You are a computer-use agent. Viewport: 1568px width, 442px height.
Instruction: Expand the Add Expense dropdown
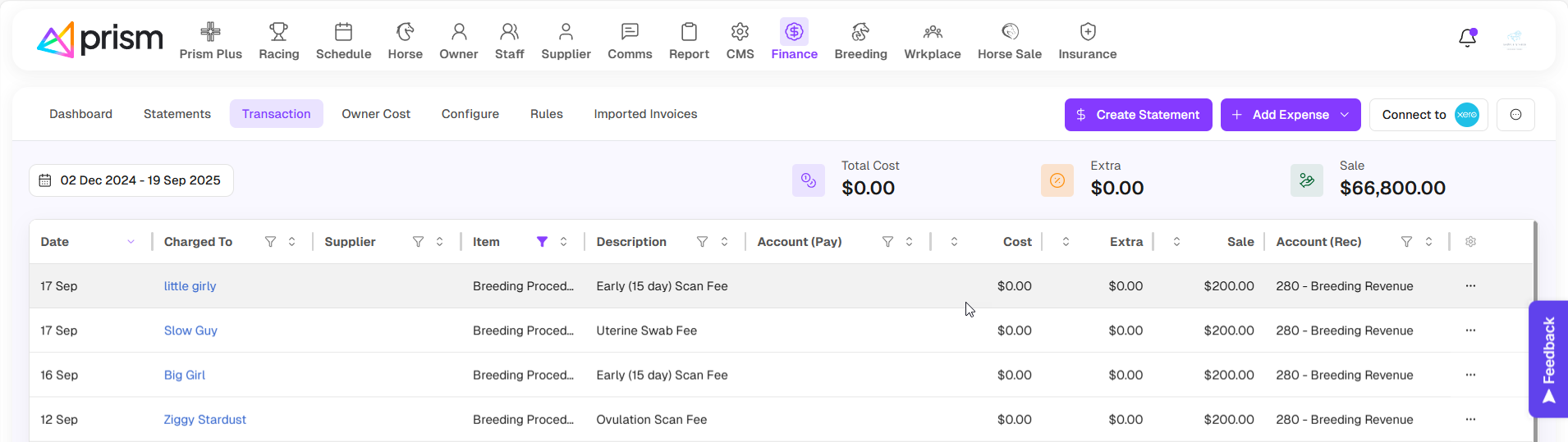point(1345,115)
